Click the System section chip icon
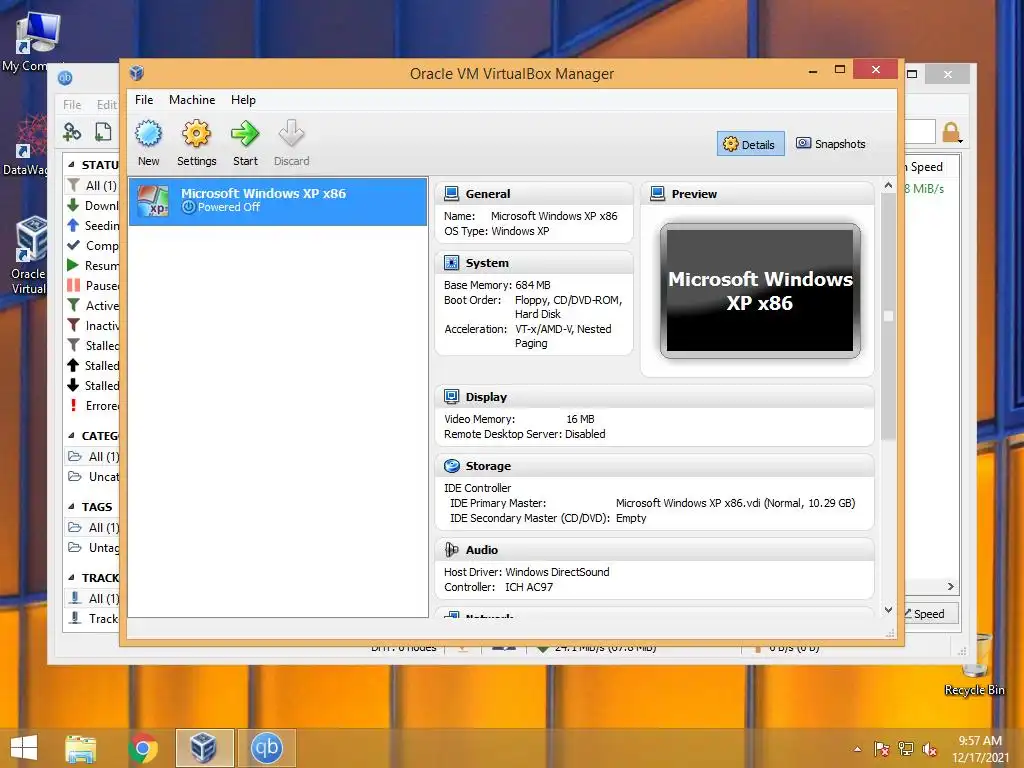This screenshot has height=768, width=1024. click(451, 263)
